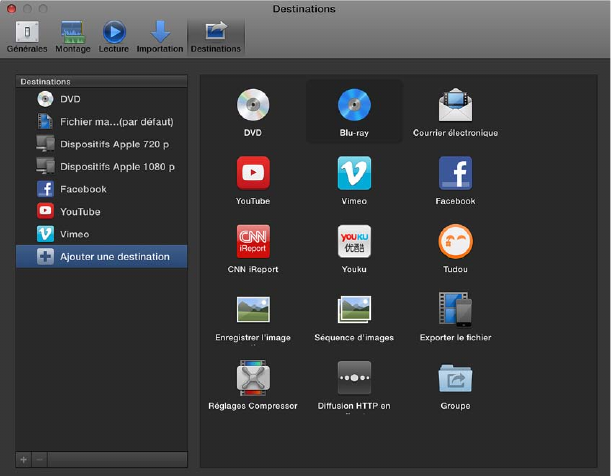This screenshot has width=611, height=476.
Task: Switch to the Montage preferences pane
Action: pyautogui.click(x=73, y=37)
